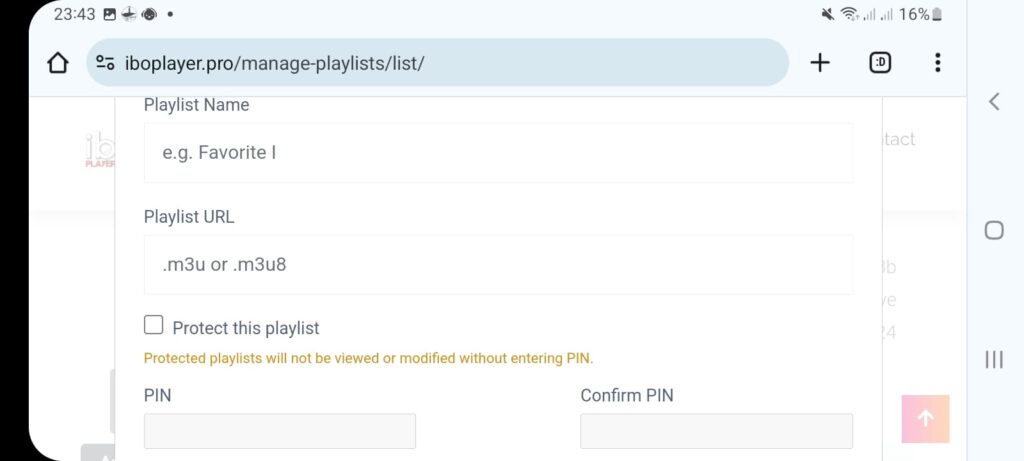
Task: Enable the Protect this playlist checkbox
Action: [153, 325]
